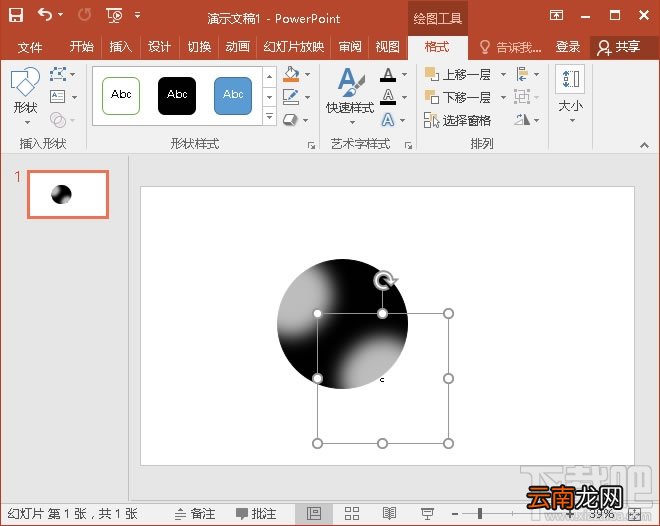Switch to the 动画 tab

237,46
